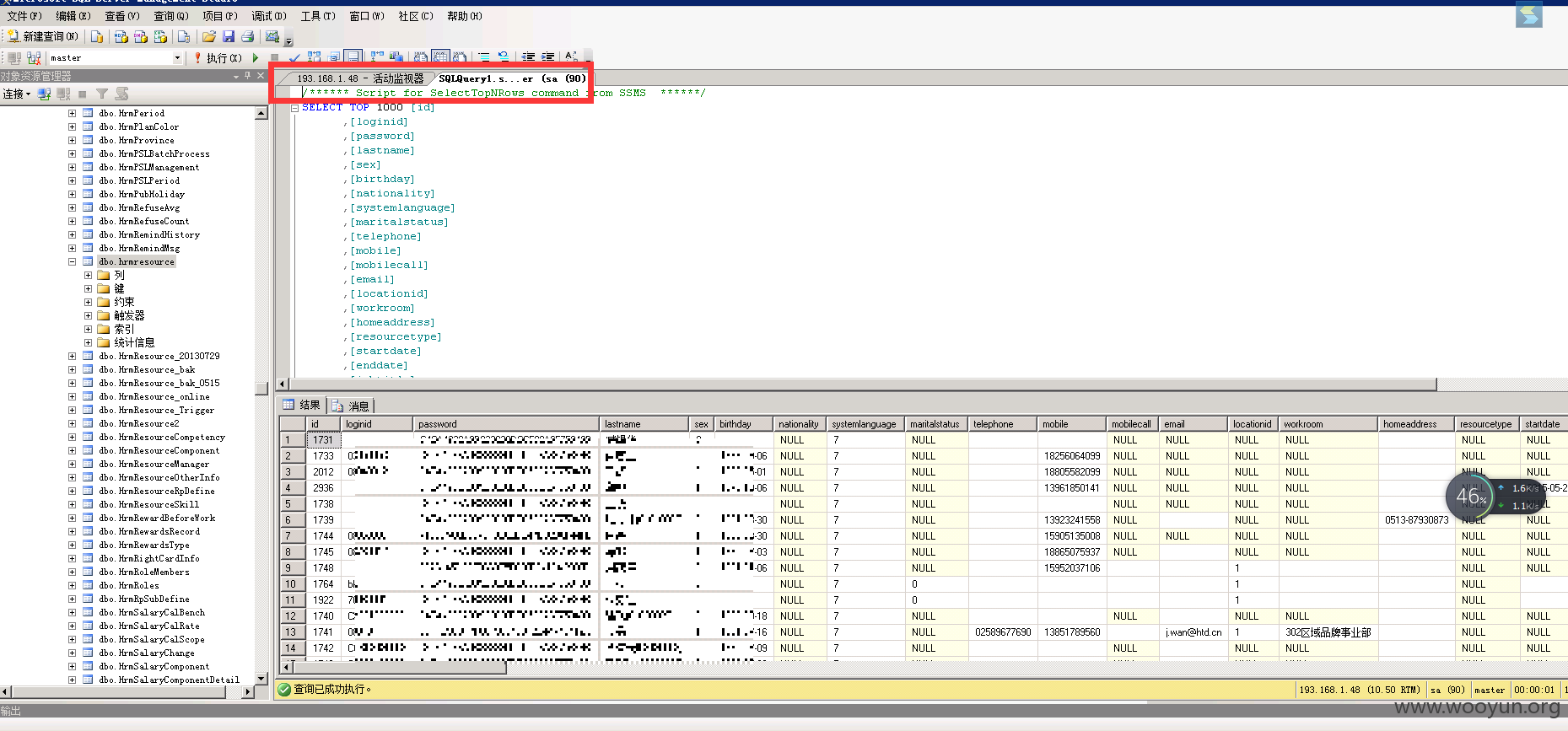Click the Increase Indent icon

[548, 58]
